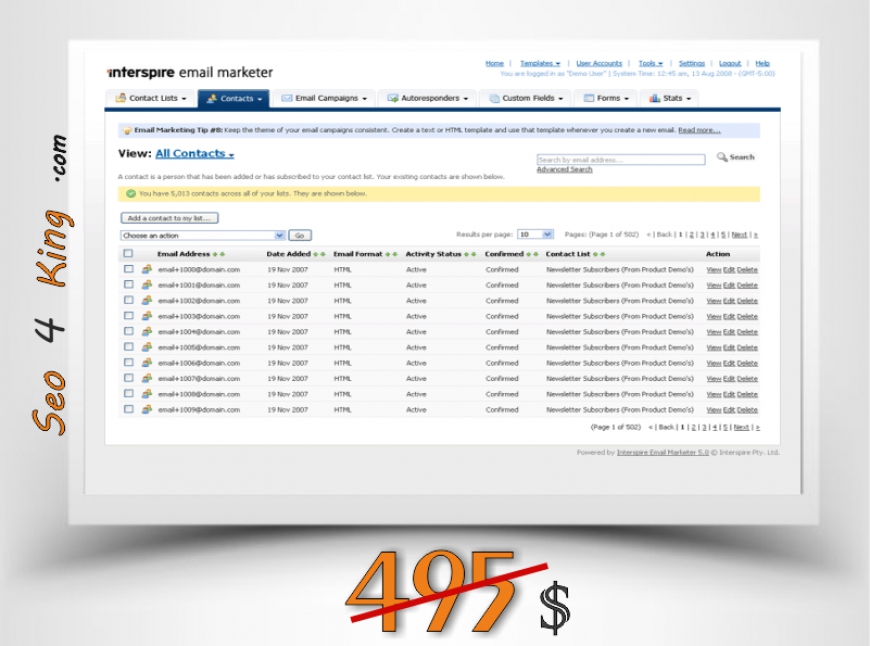Viewport: 870px width, 646px height.
Task: Expand the Templates menu
Action: point(540,63)
